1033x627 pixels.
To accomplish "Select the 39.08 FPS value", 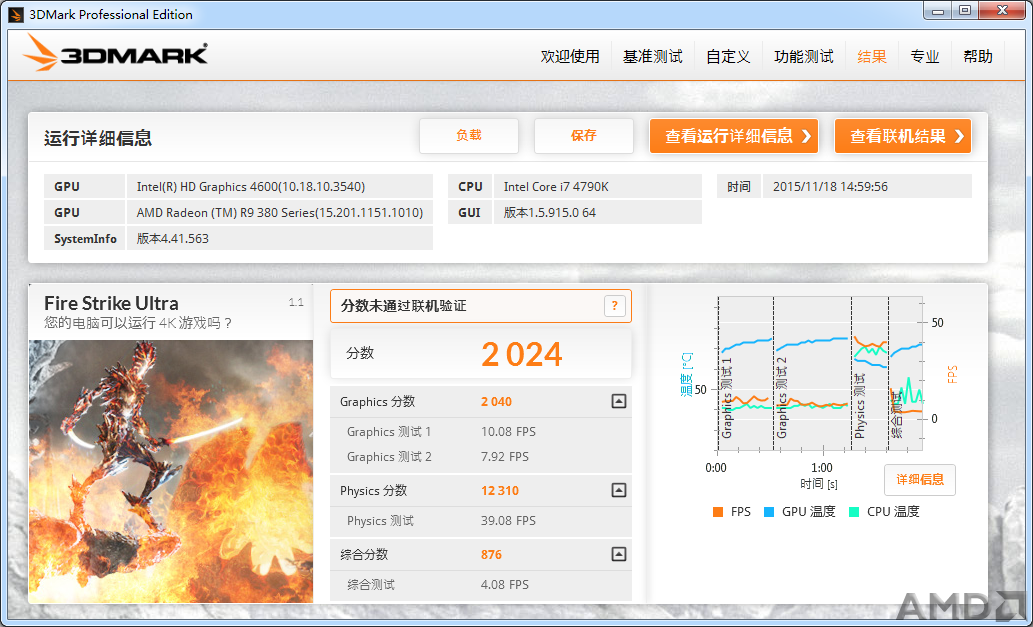I will click(508, 521).
